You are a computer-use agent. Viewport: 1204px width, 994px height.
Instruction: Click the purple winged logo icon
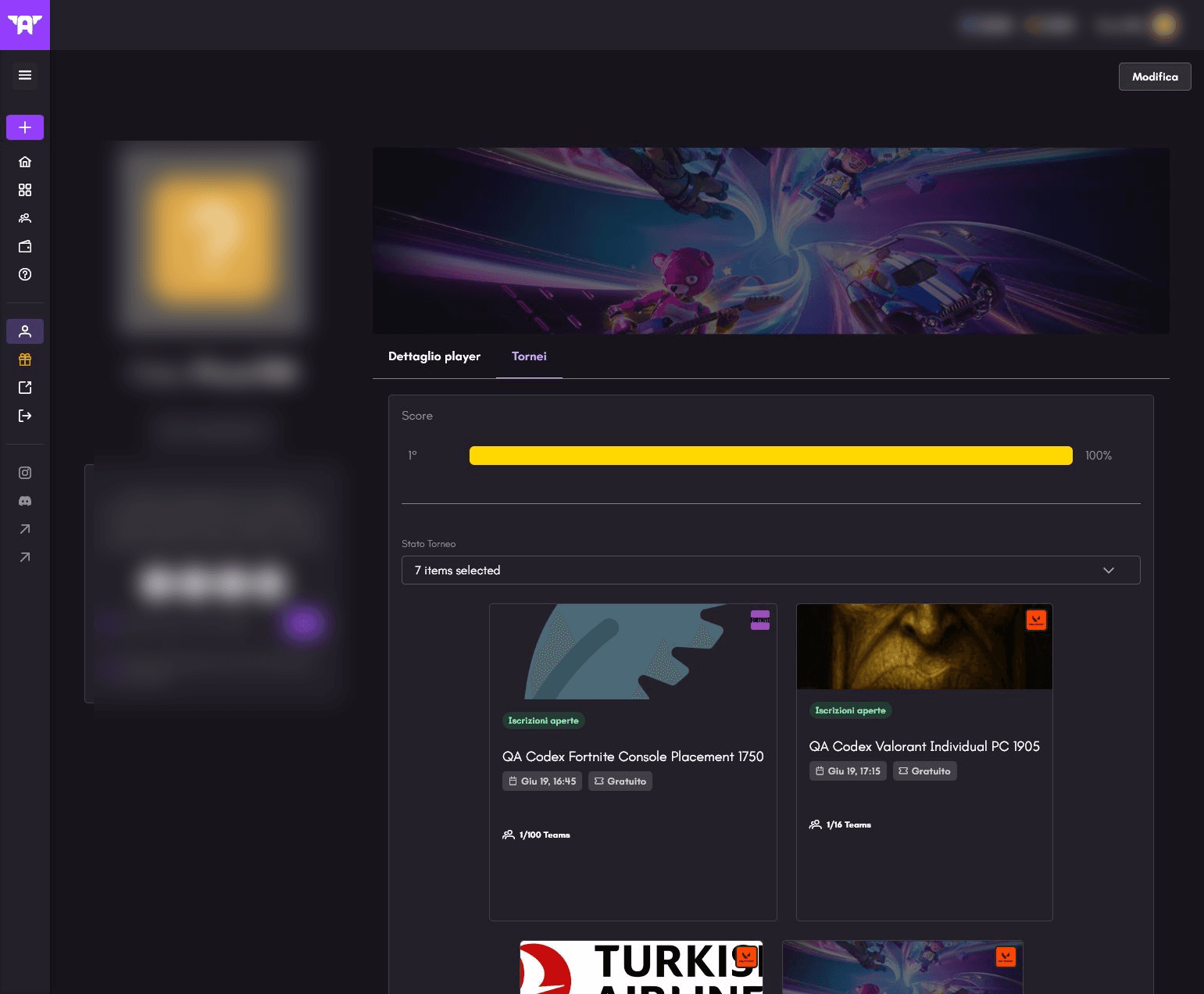pos(25,25)
